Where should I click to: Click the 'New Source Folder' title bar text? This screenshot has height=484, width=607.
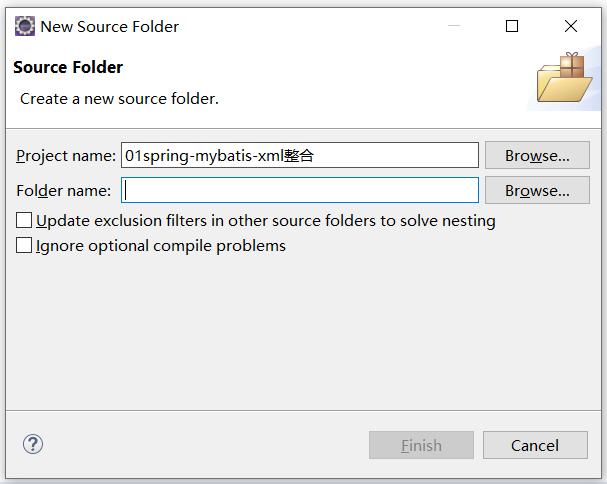point(110,27)
